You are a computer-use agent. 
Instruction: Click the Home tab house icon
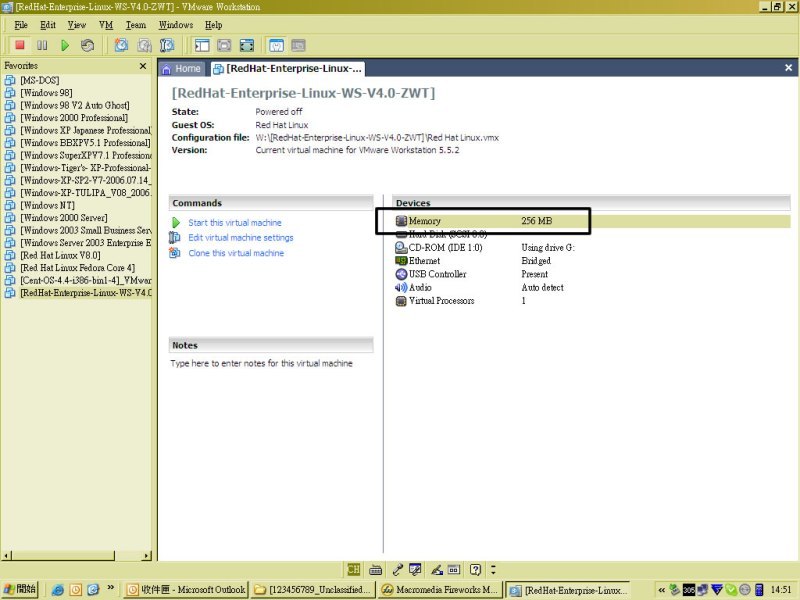[x=166, y=69]
